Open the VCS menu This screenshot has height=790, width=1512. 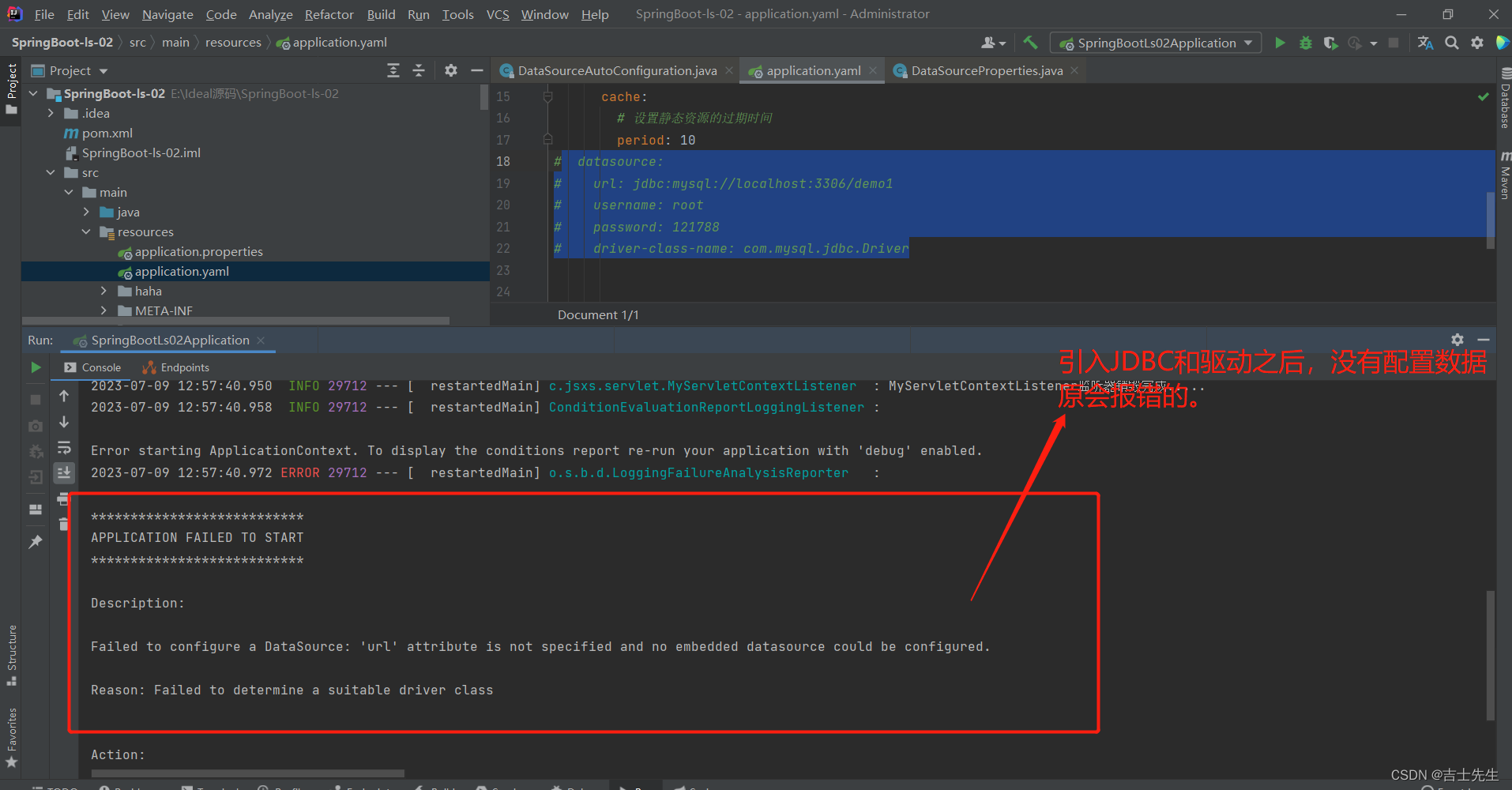(498, 14)
